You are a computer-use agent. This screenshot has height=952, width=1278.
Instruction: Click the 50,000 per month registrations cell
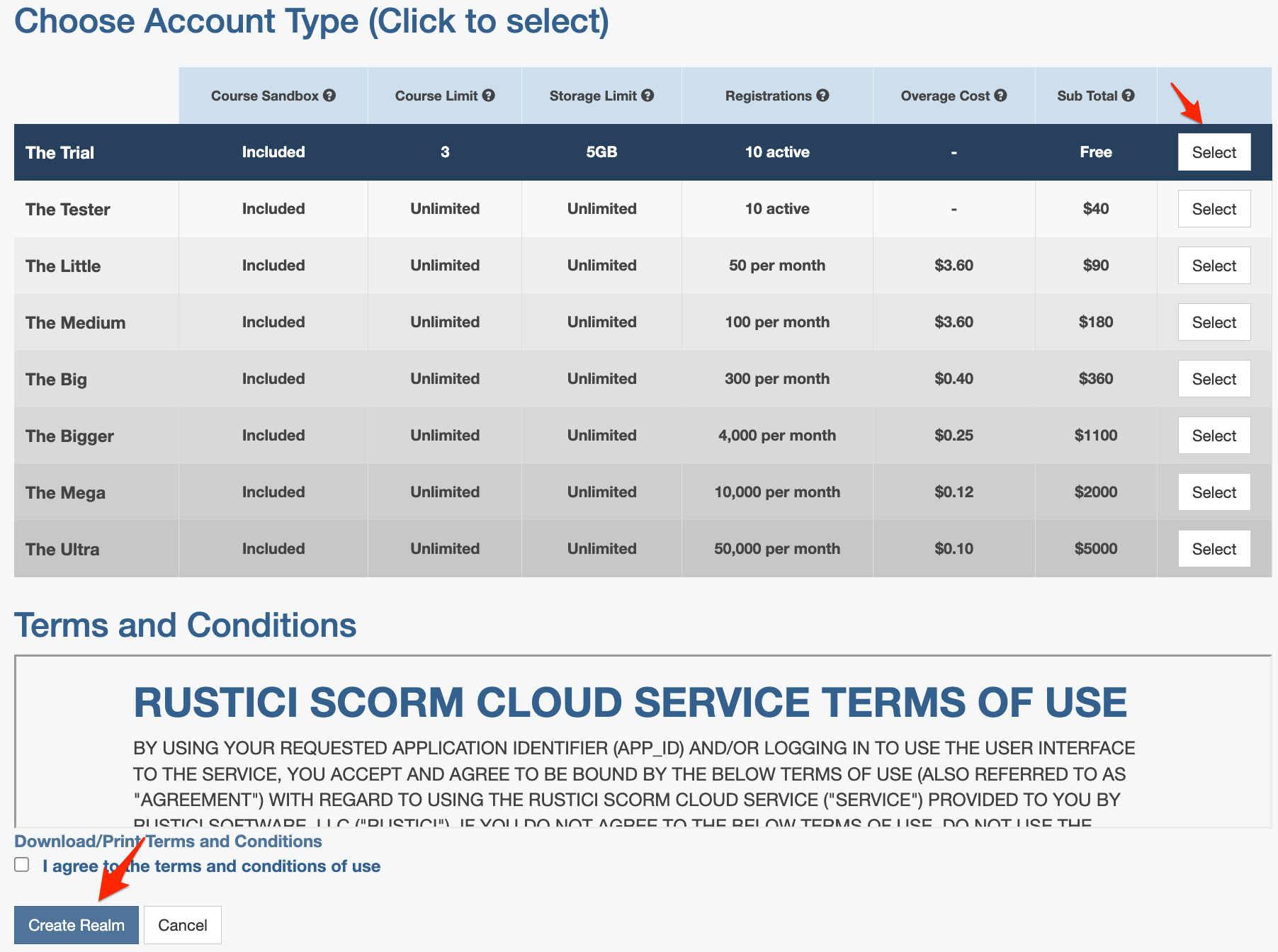coord(777,549)
